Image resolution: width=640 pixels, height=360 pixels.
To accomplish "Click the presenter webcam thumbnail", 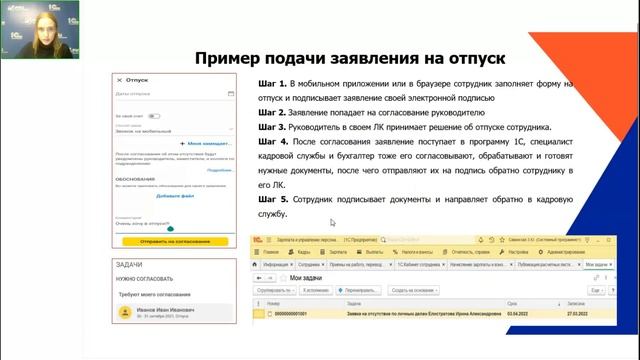I will (40, 29).
